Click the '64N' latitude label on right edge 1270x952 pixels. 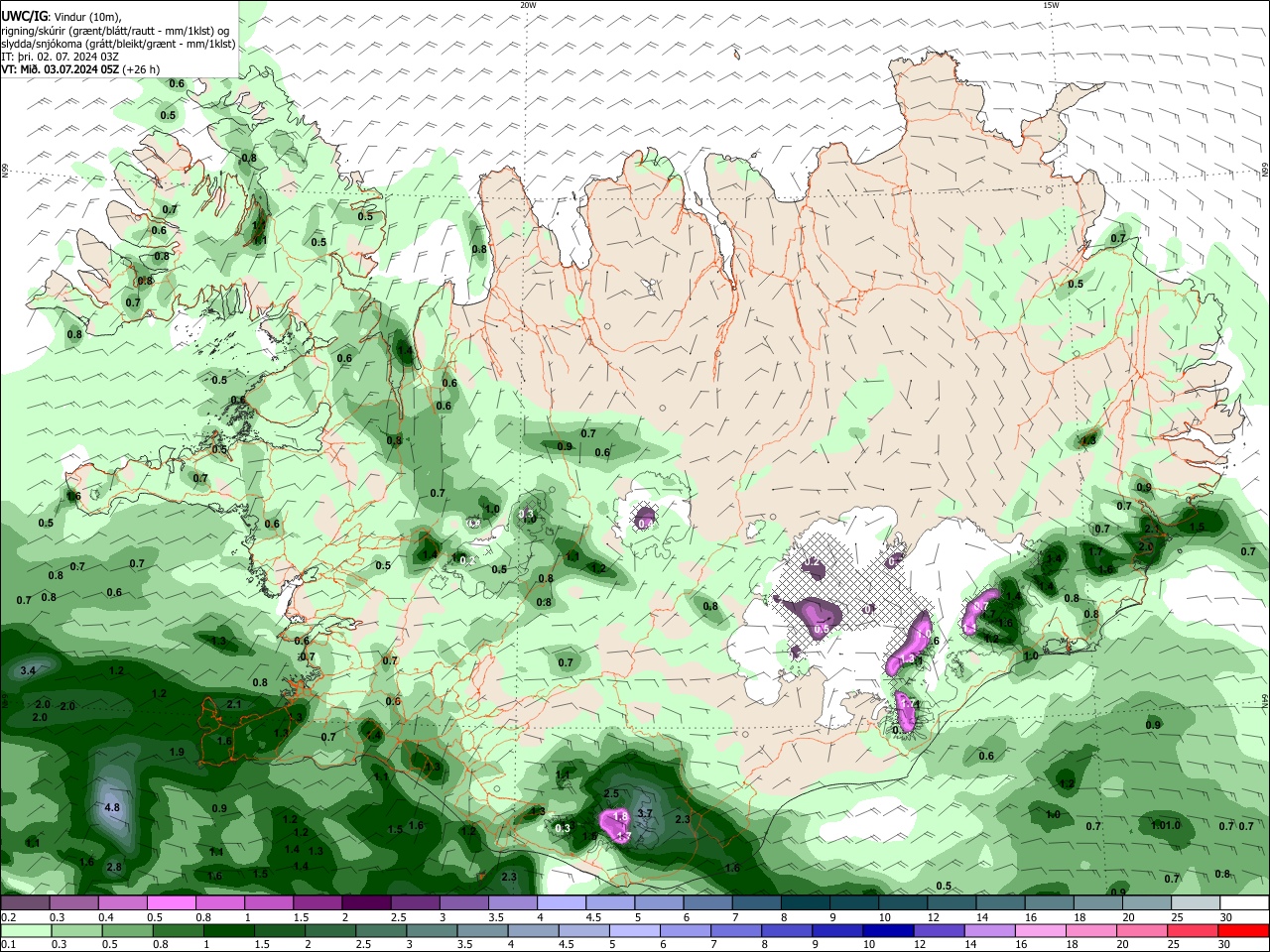tap(1265, 699)
